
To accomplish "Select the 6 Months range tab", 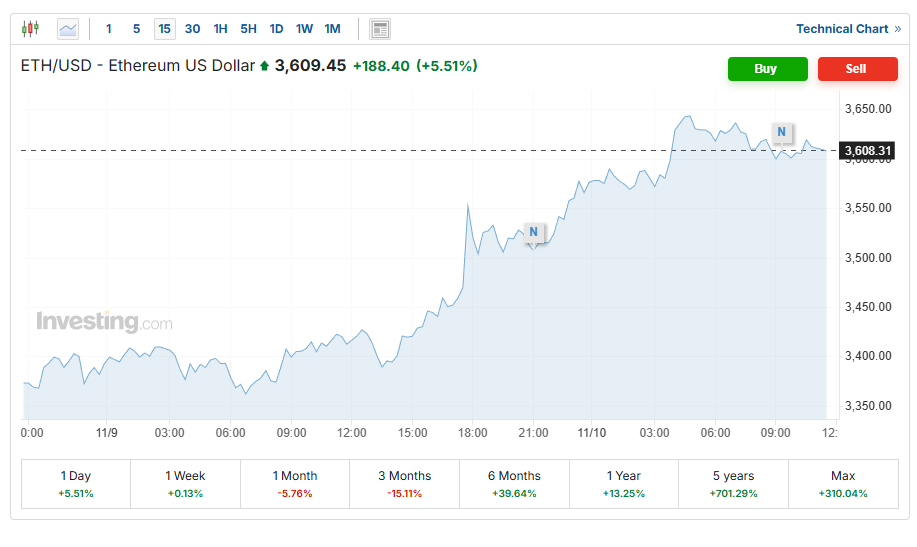I will point(514,484).
